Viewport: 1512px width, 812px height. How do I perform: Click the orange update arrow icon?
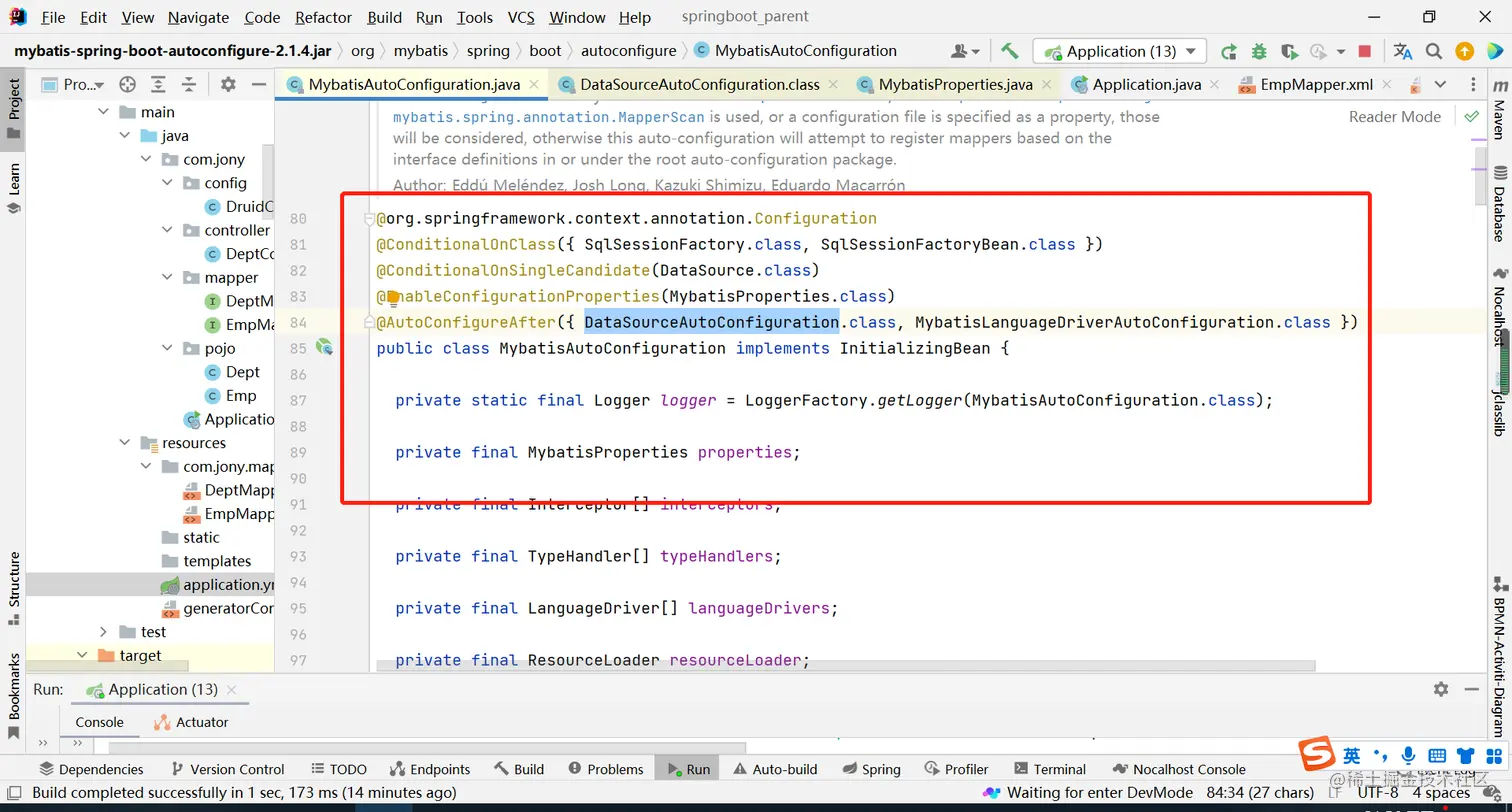1464,51
